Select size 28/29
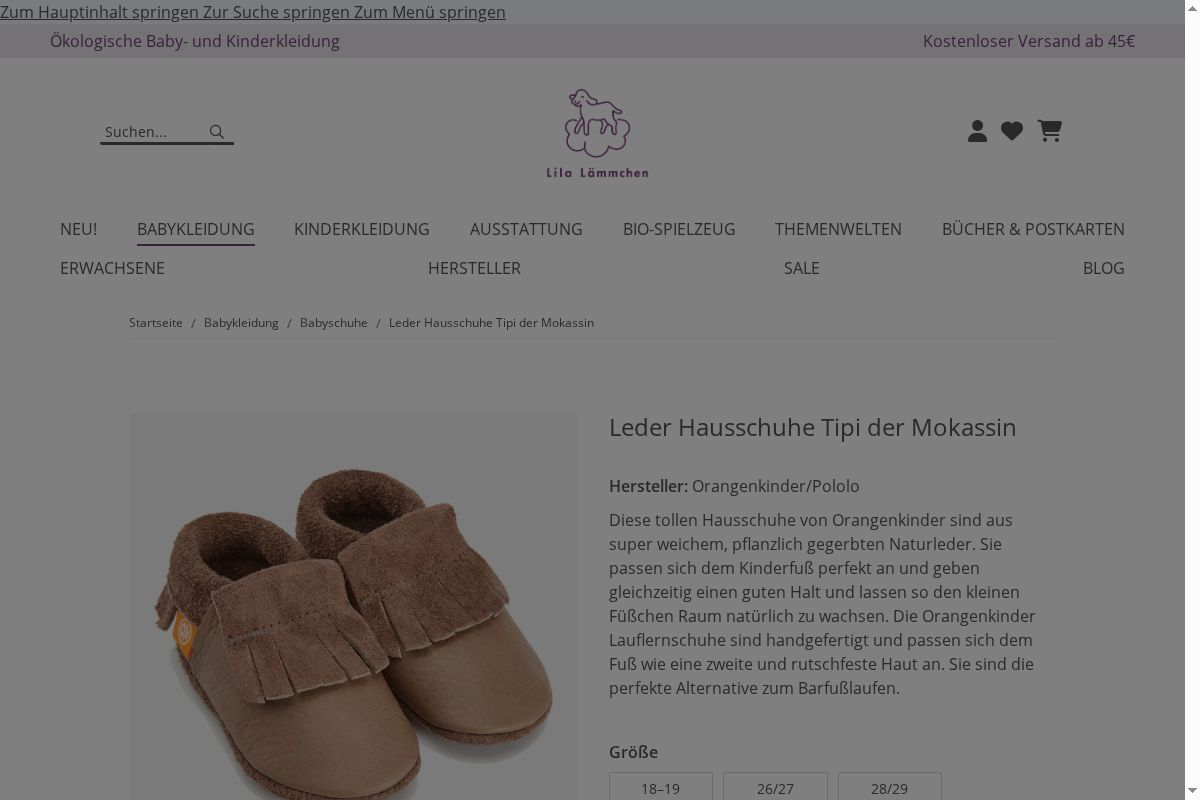This screenshot has width=1200, height=800. coord(889,788)
